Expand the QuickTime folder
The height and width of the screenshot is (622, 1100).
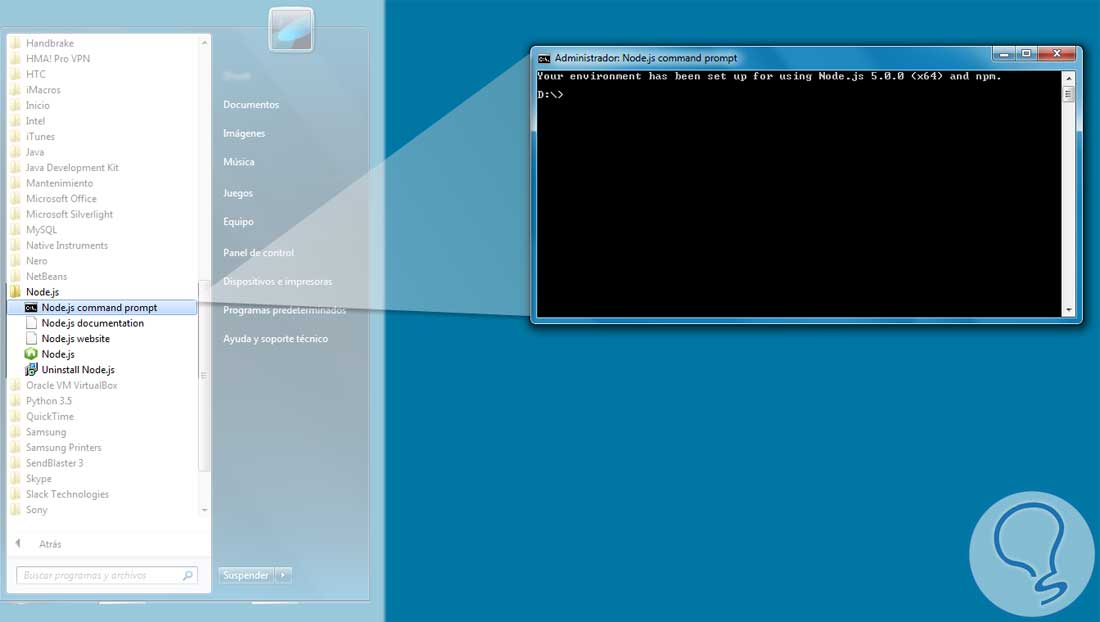pyautogui.click(x=49, y=417)
